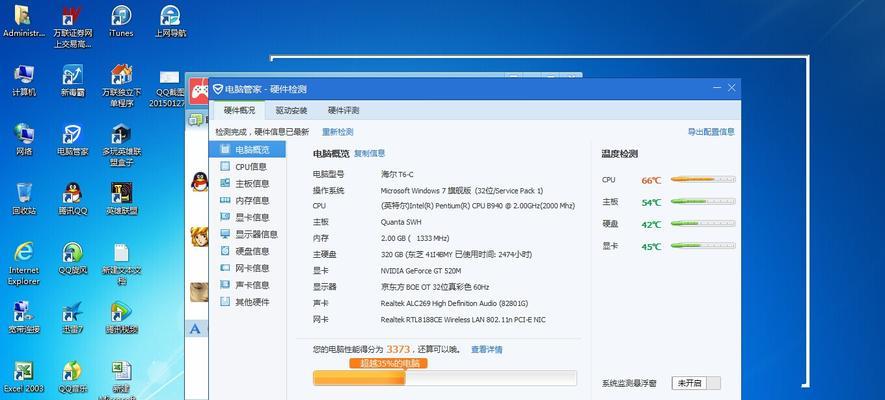Select the 宽带连接 desktop shortcut
The height and width of the screenshot is (400, 885).
[24, 317]
